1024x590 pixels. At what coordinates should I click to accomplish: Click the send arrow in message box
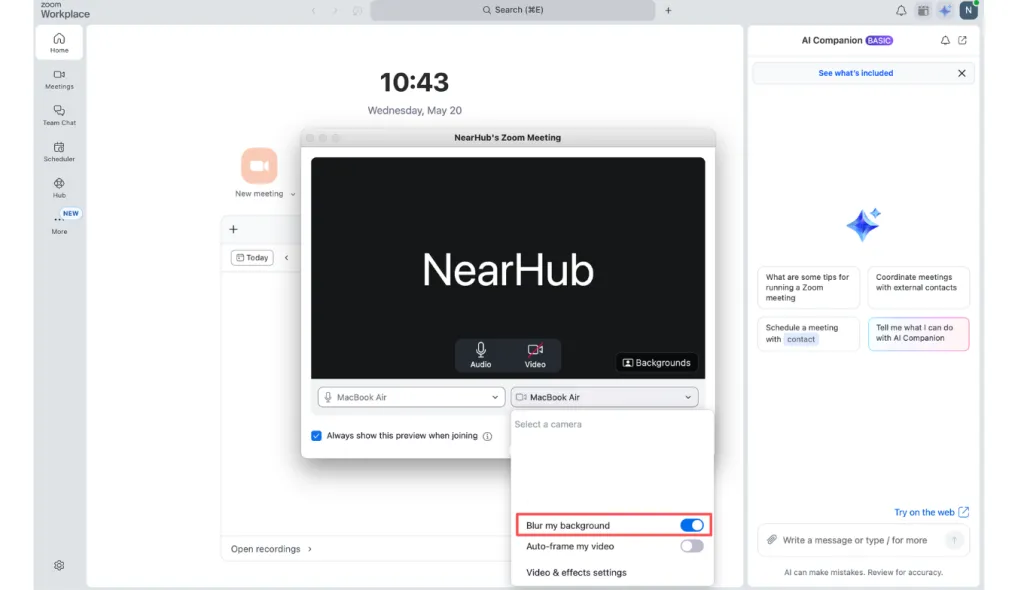(x=954, y=540)
